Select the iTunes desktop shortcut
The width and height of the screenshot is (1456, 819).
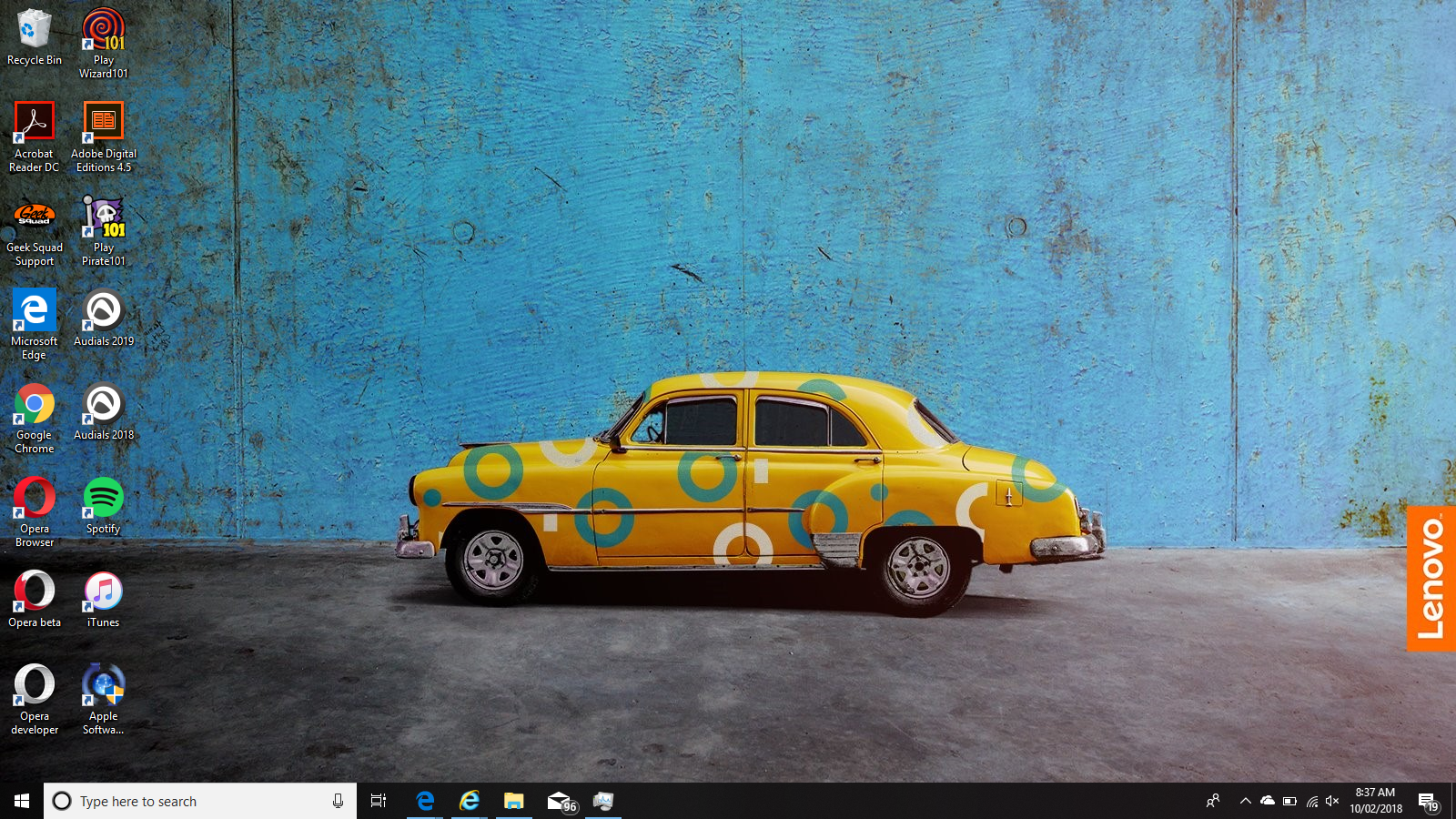(103, 600)
